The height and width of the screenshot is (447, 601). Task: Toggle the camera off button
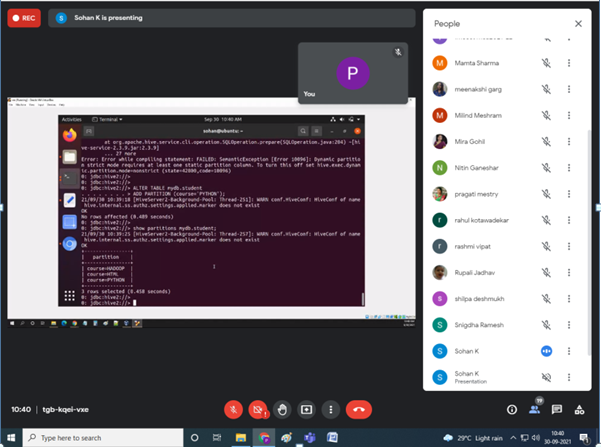pyautogui.click(x=257, y=409)
